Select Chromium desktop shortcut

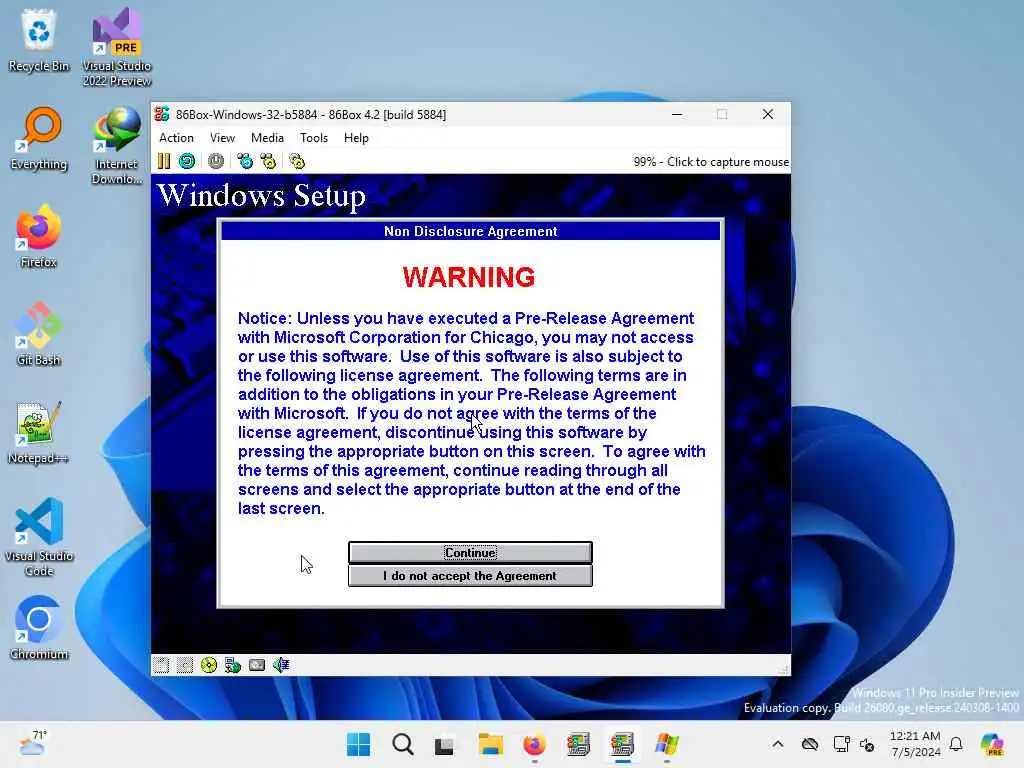tap(39, 629)
